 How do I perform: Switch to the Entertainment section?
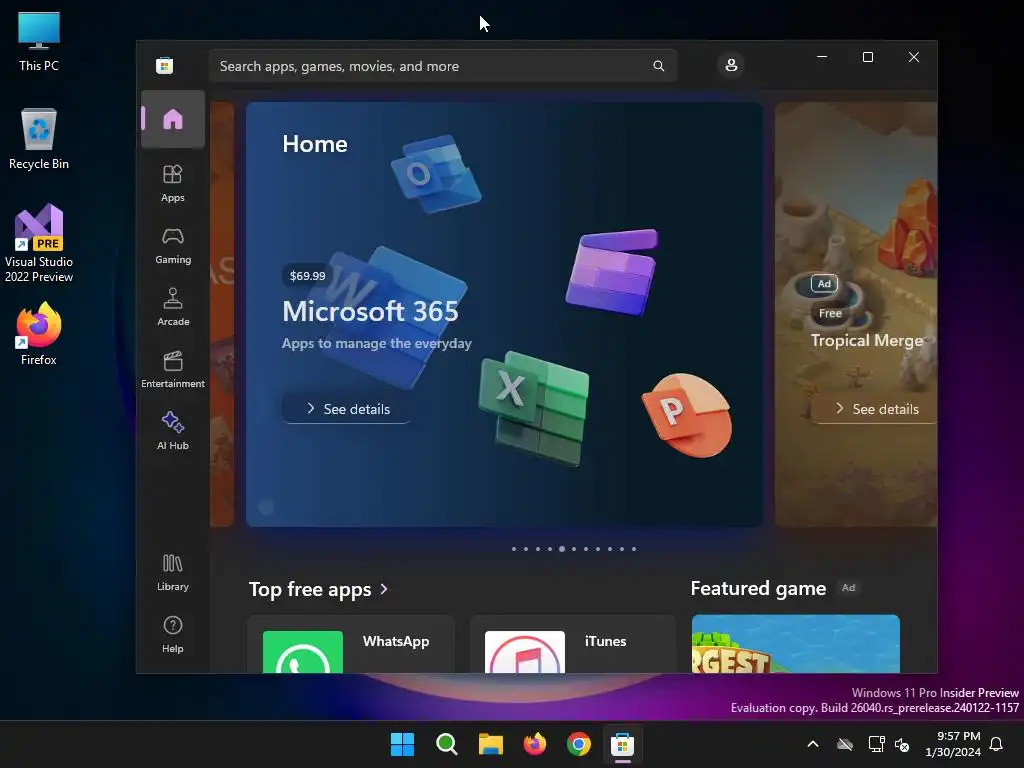coord(172,370)
